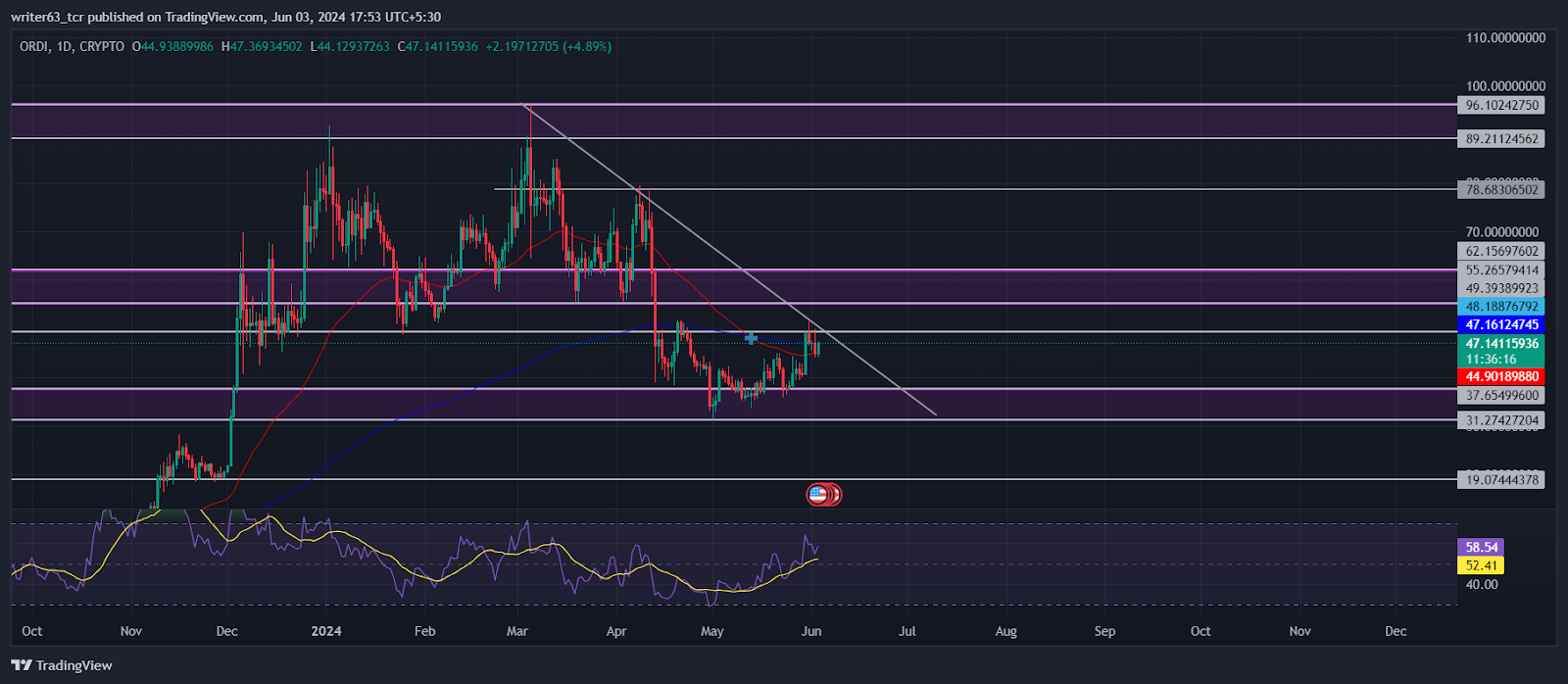Click the purple RSI value tag 58.54
1568x684 pixels.
pos(1482,548)
